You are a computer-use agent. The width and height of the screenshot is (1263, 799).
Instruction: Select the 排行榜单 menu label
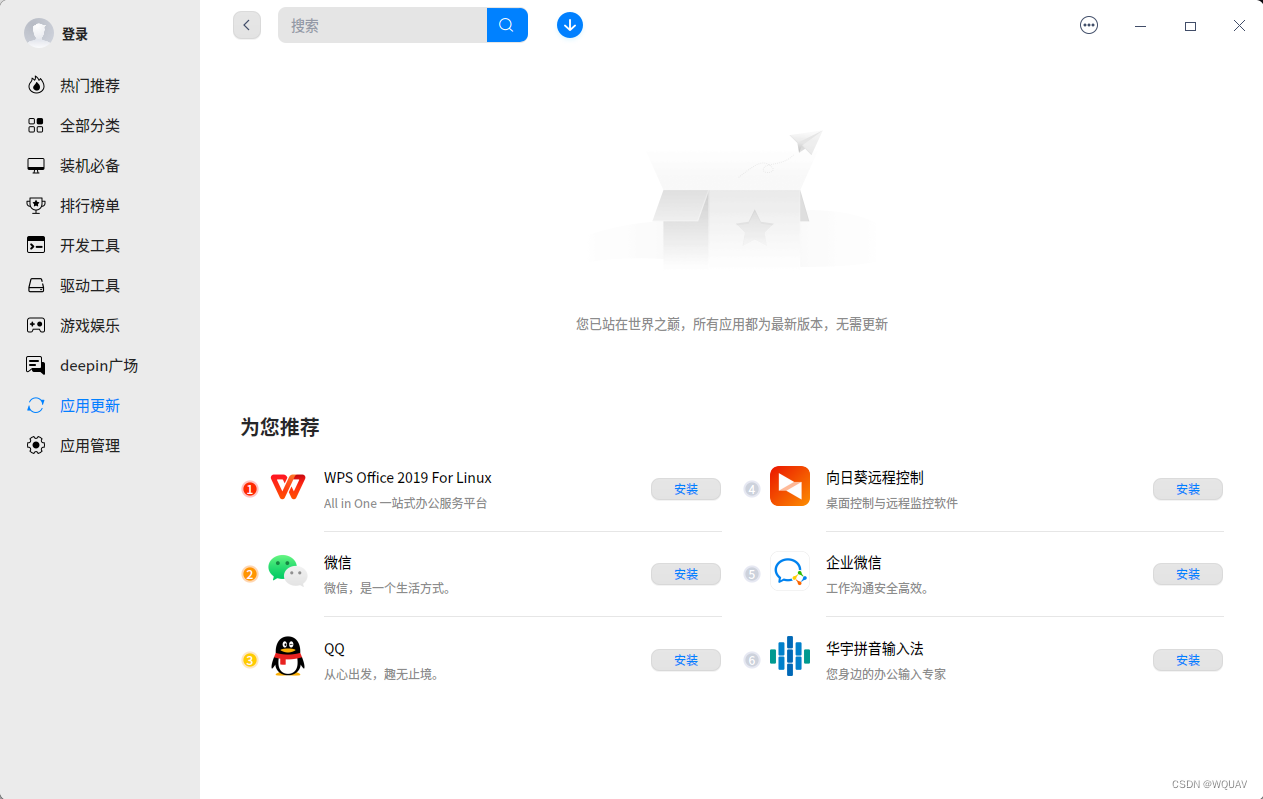pyautogui.click(x=90, y=206)
